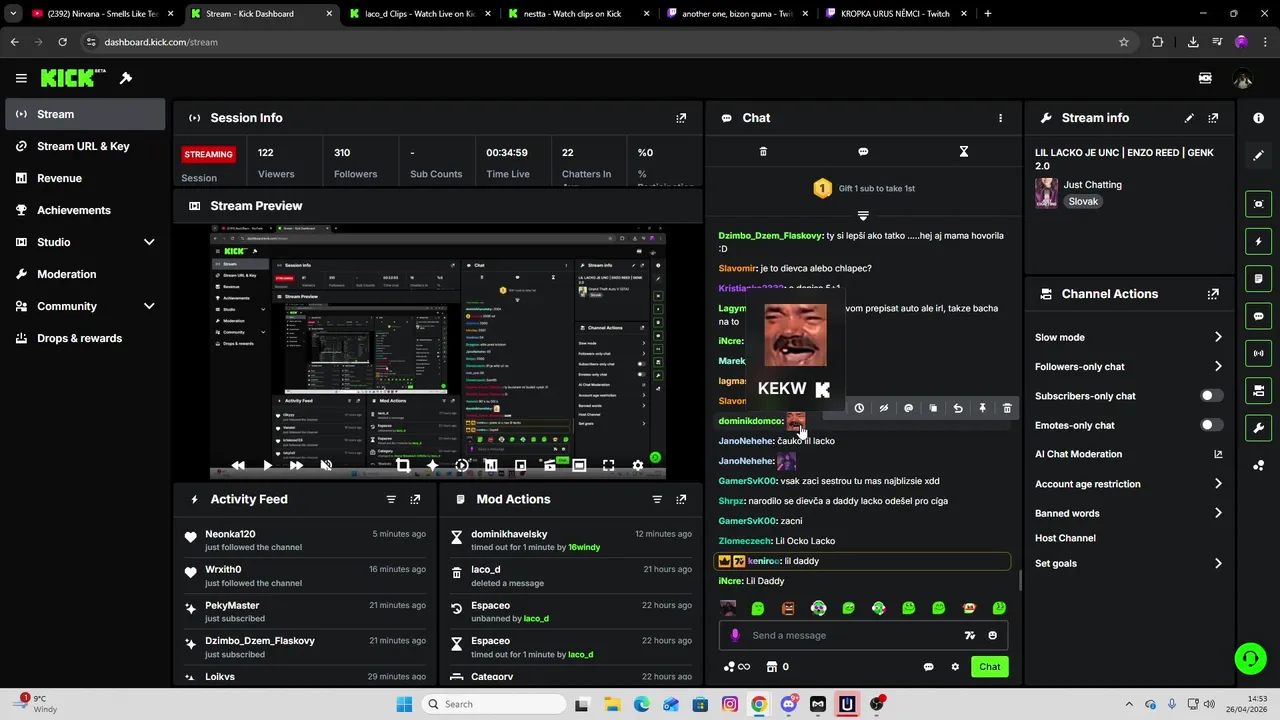Click the copy icon on hovered message

click(x=933, y=408)
